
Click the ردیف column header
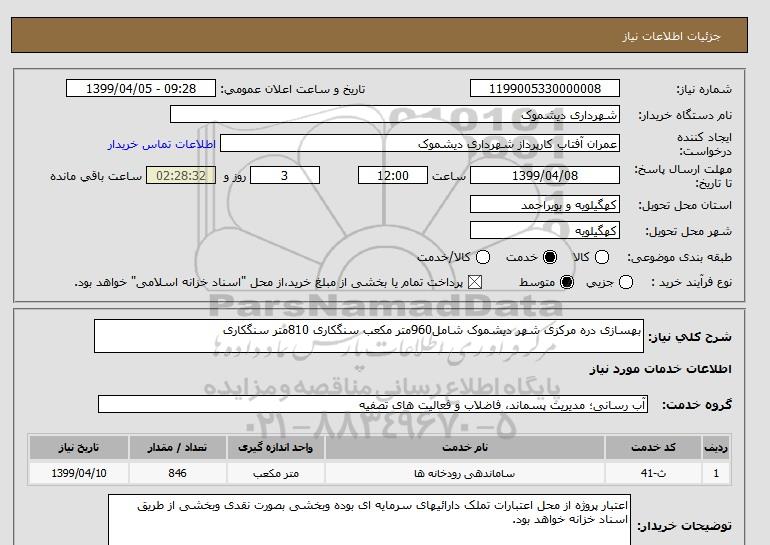[716, 447]
